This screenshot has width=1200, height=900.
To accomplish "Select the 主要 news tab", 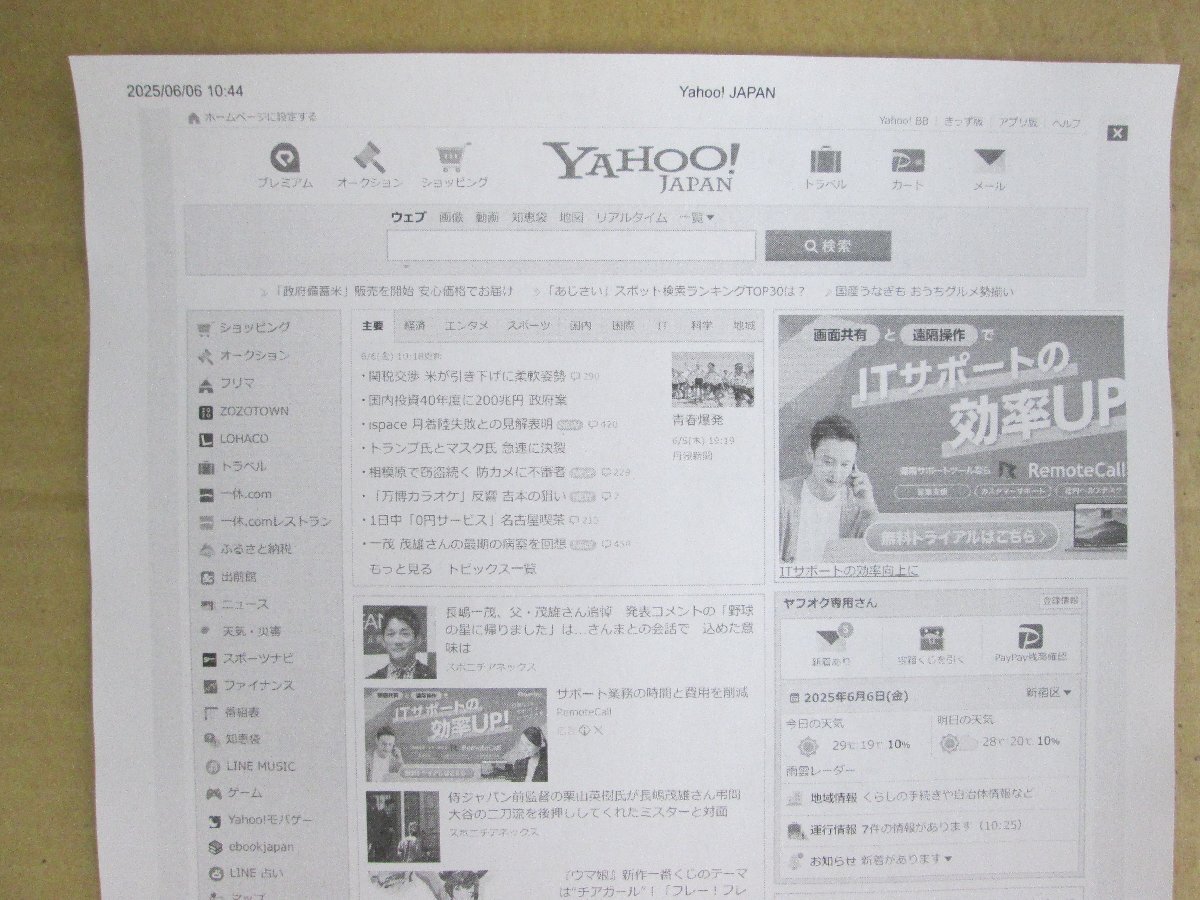I will [x=373, y=326].
